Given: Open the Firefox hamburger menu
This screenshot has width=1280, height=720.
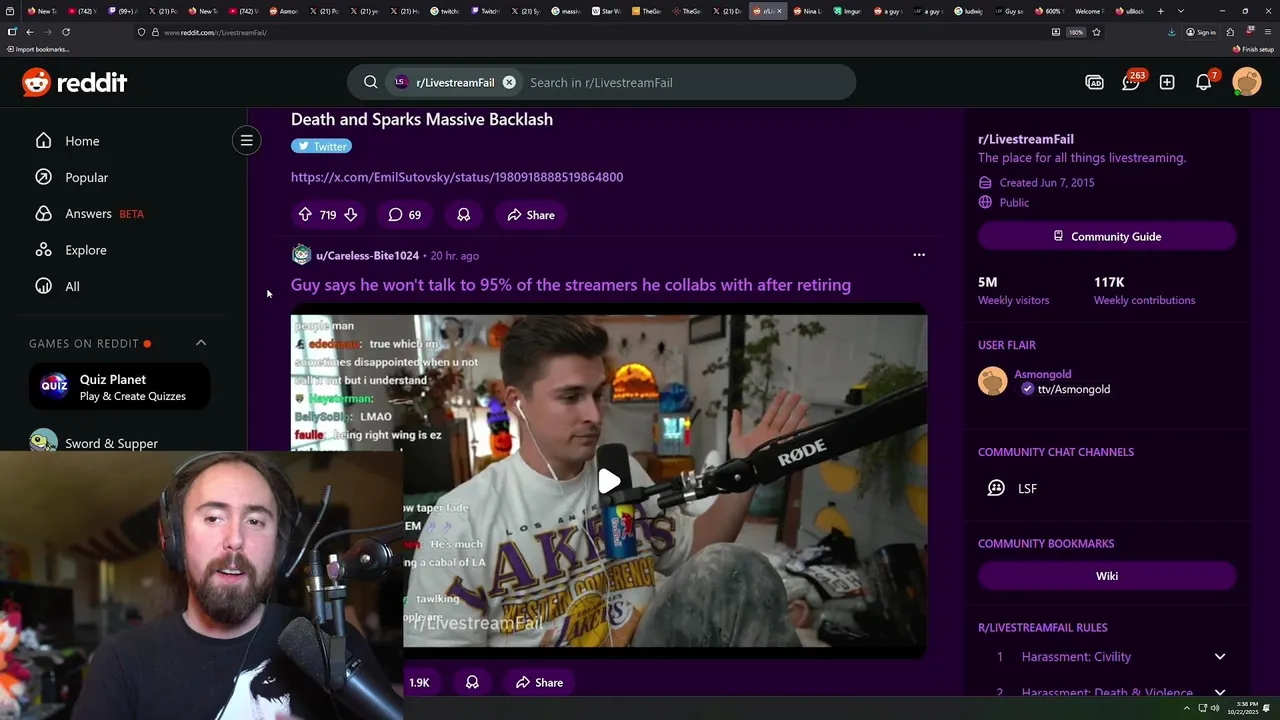Looking at the screenshot, I should 1267,32.
